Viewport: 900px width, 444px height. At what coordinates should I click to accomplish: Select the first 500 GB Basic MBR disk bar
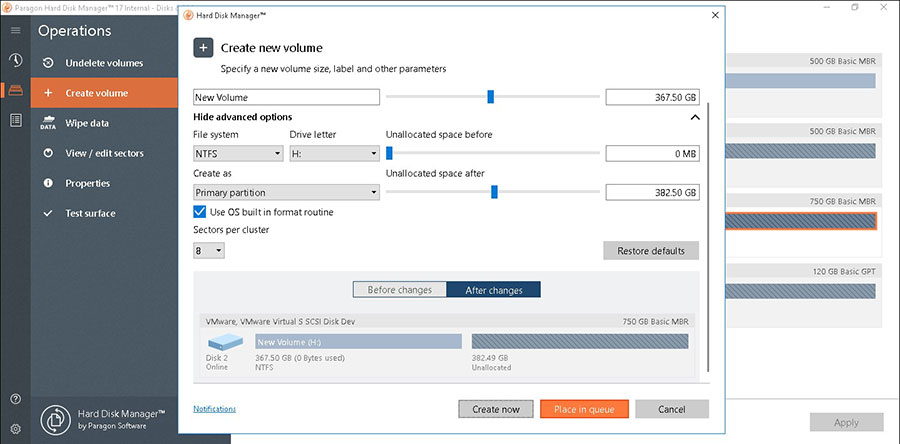click(800, 80)
